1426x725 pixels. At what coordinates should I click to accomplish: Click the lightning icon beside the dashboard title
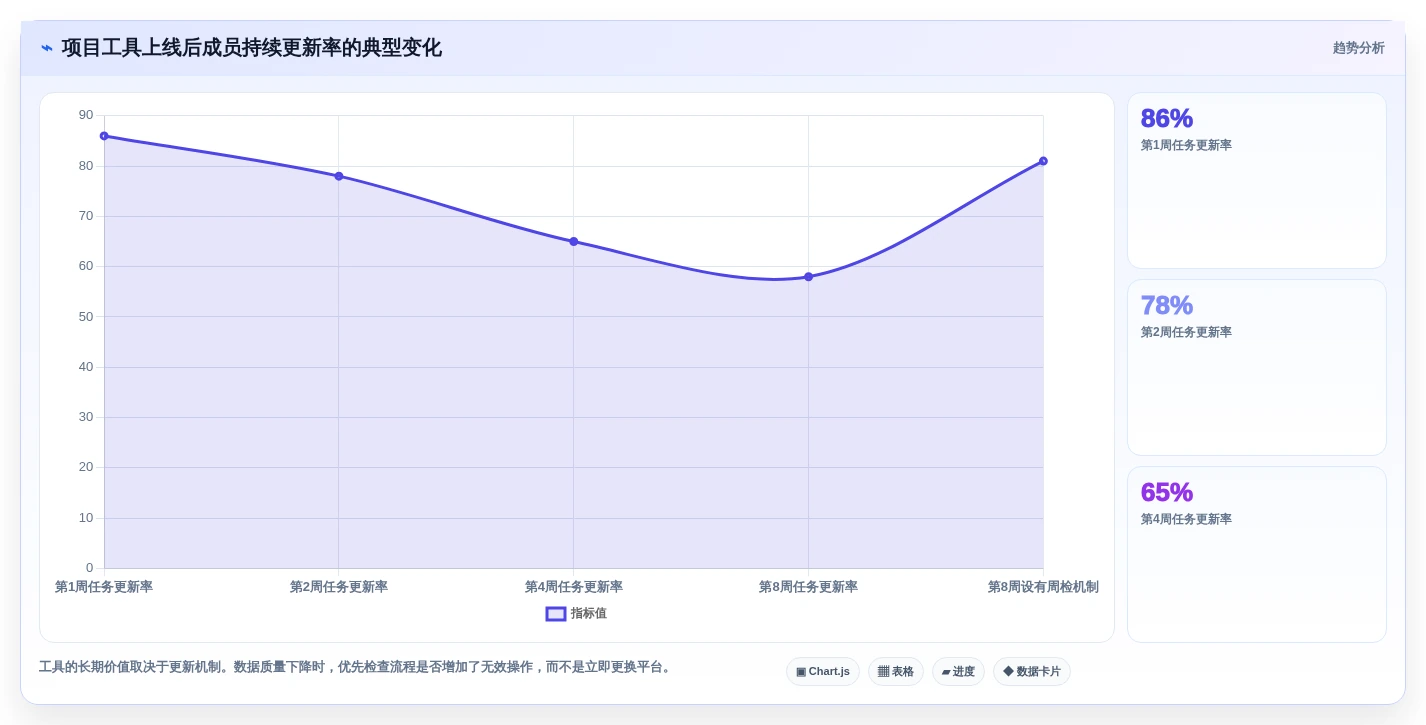tap(47, 48)
